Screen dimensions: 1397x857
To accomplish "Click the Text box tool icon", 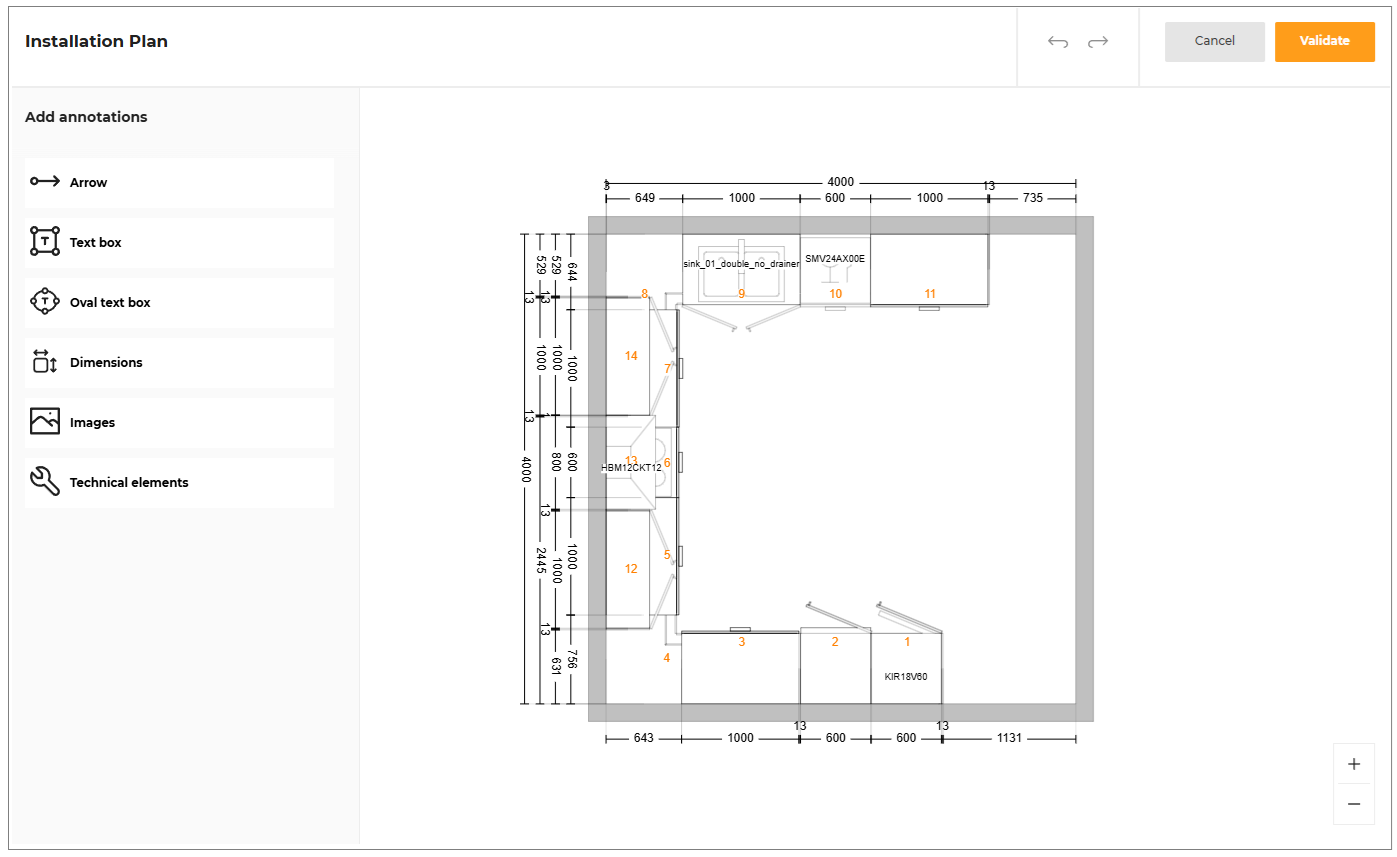I will coord(45,242).
